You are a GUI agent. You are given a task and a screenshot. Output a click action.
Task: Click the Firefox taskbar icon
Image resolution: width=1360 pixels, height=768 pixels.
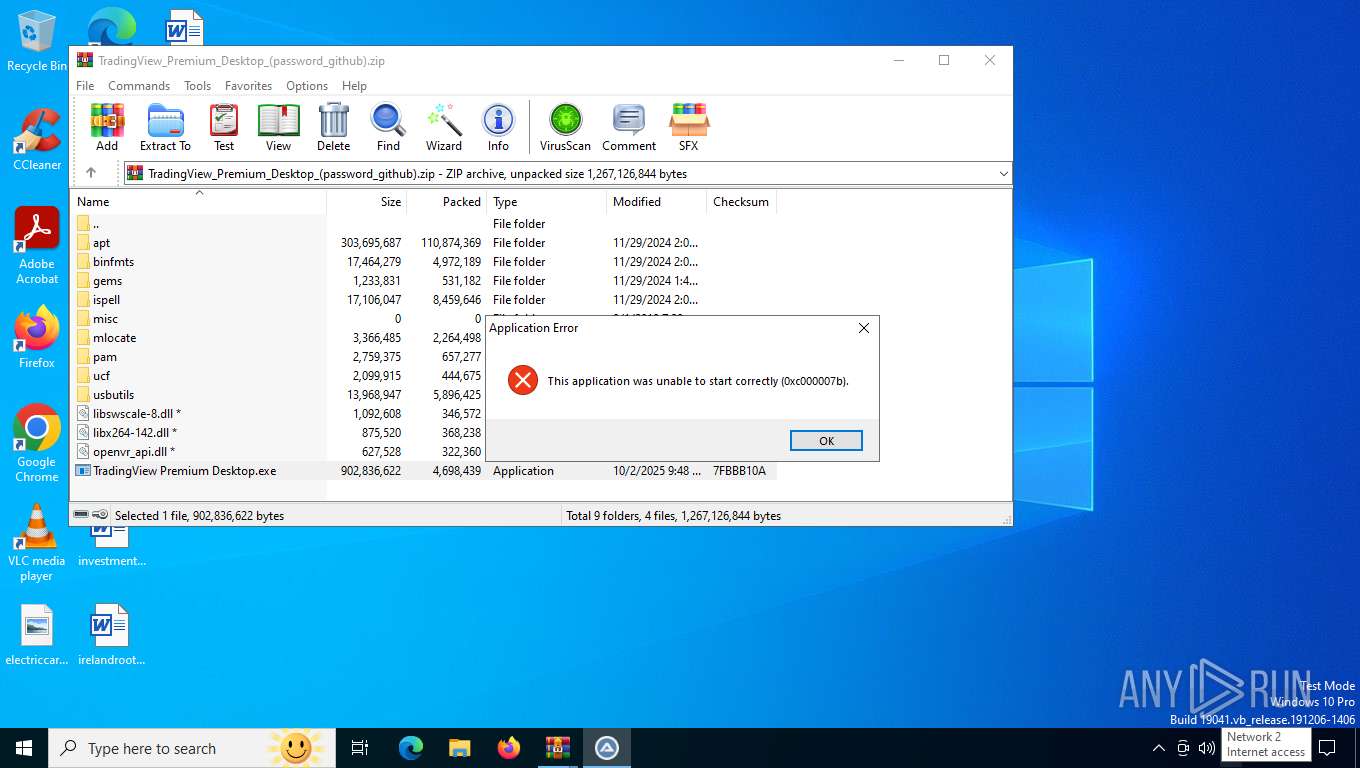(x=509, y=748)
